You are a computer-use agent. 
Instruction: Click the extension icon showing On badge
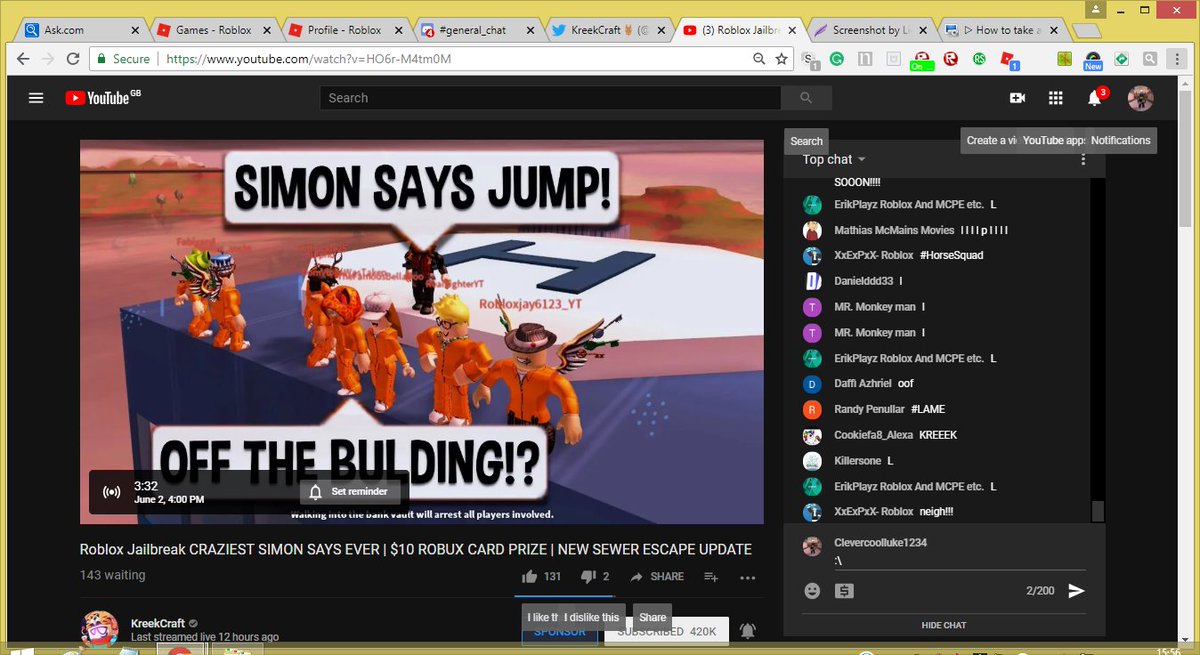[922, 61]
